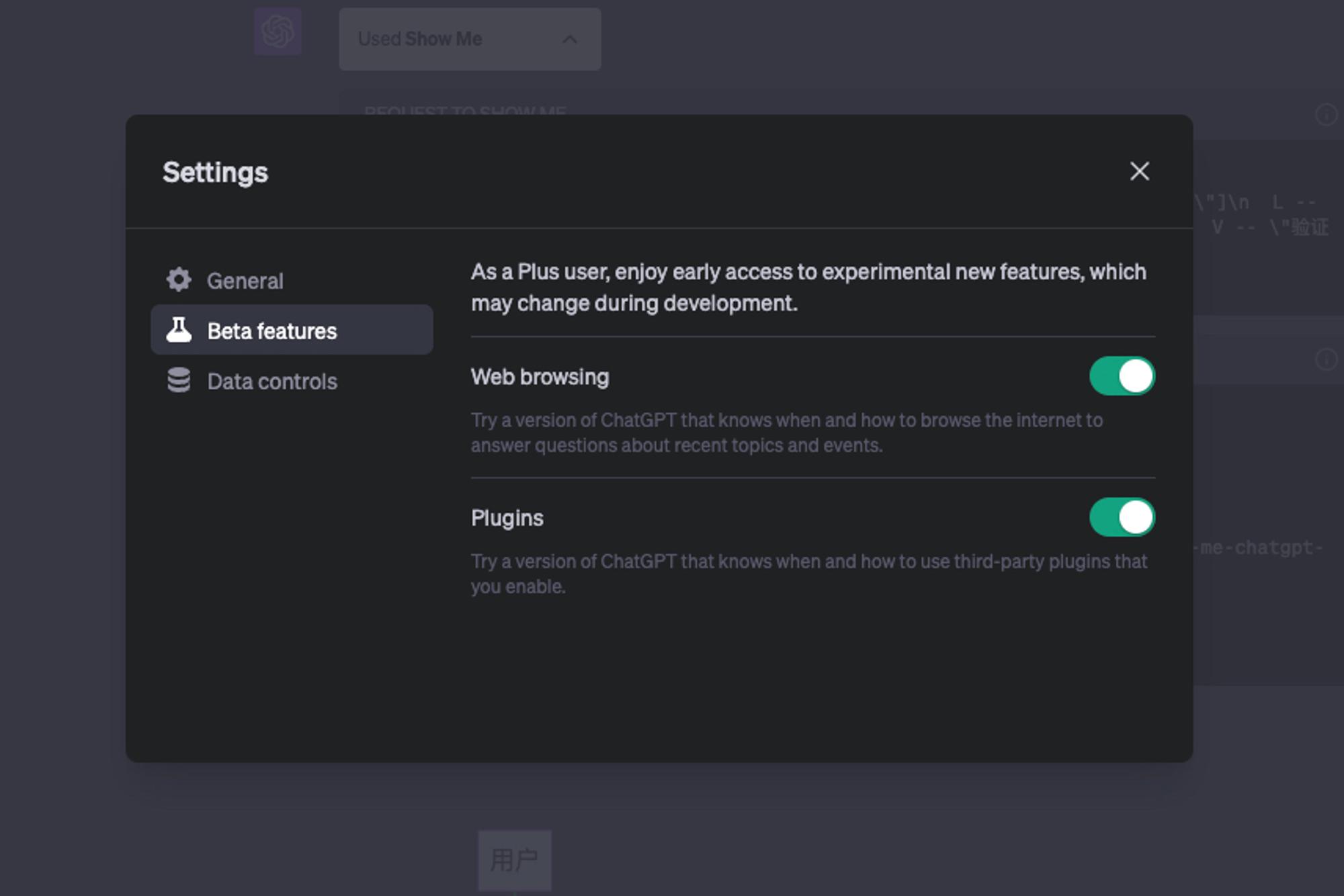Click the Used Show Me plugin box
Screen dimensions: 1344x896
pos(470,39)
